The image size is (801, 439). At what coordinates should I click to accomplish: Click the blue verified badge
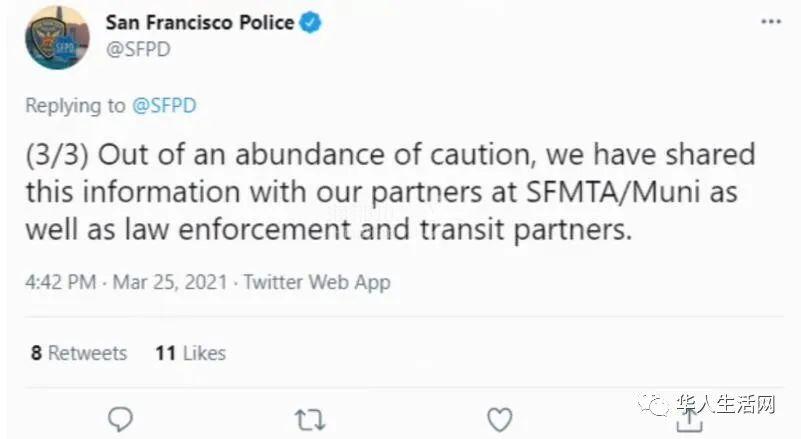pyautogui.click(x=311, y=22)
